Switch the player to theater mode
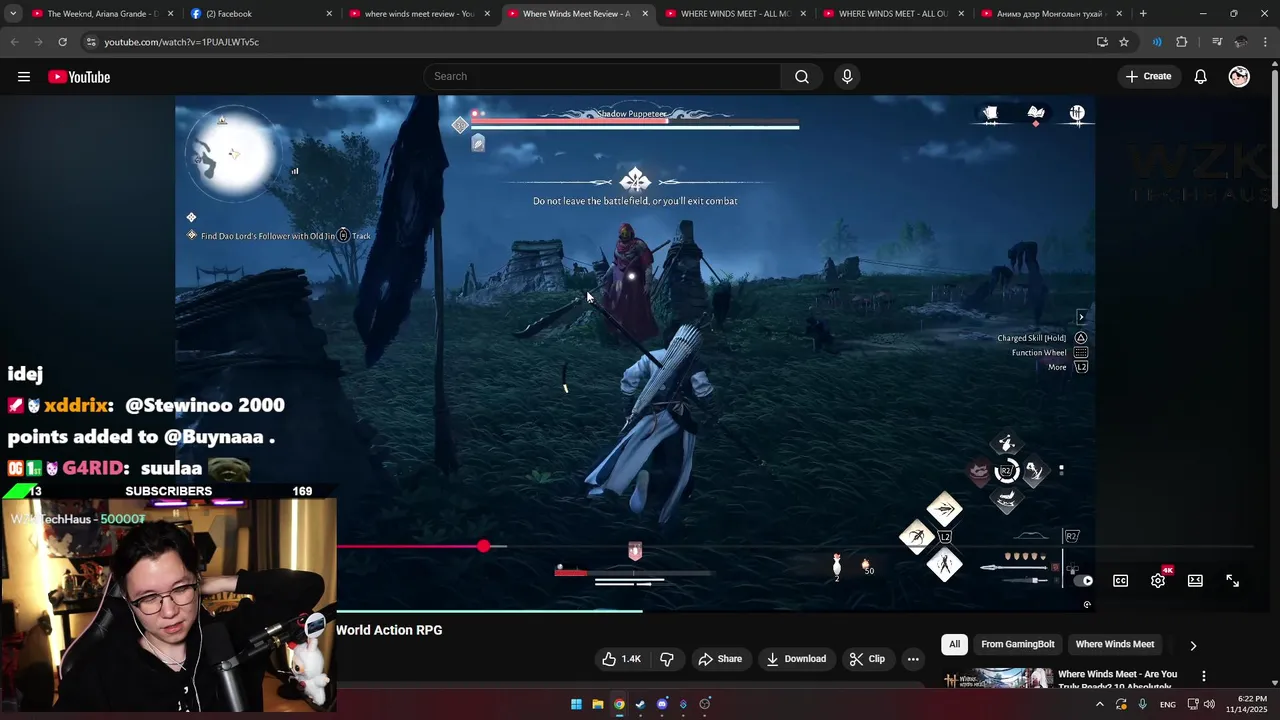Image resolution: width=1280 pixels, height=720 pixels. point(1195,581)
